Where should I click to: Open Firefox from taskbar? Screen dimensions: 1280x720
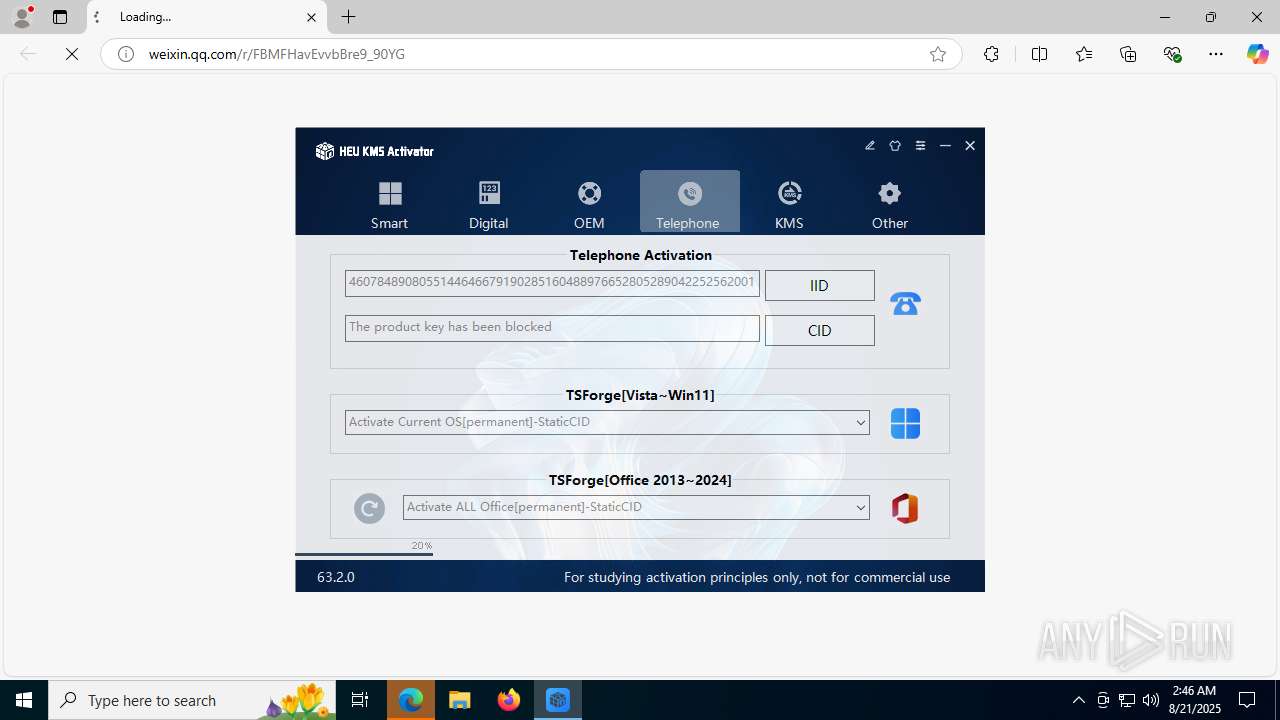point(509,700)
